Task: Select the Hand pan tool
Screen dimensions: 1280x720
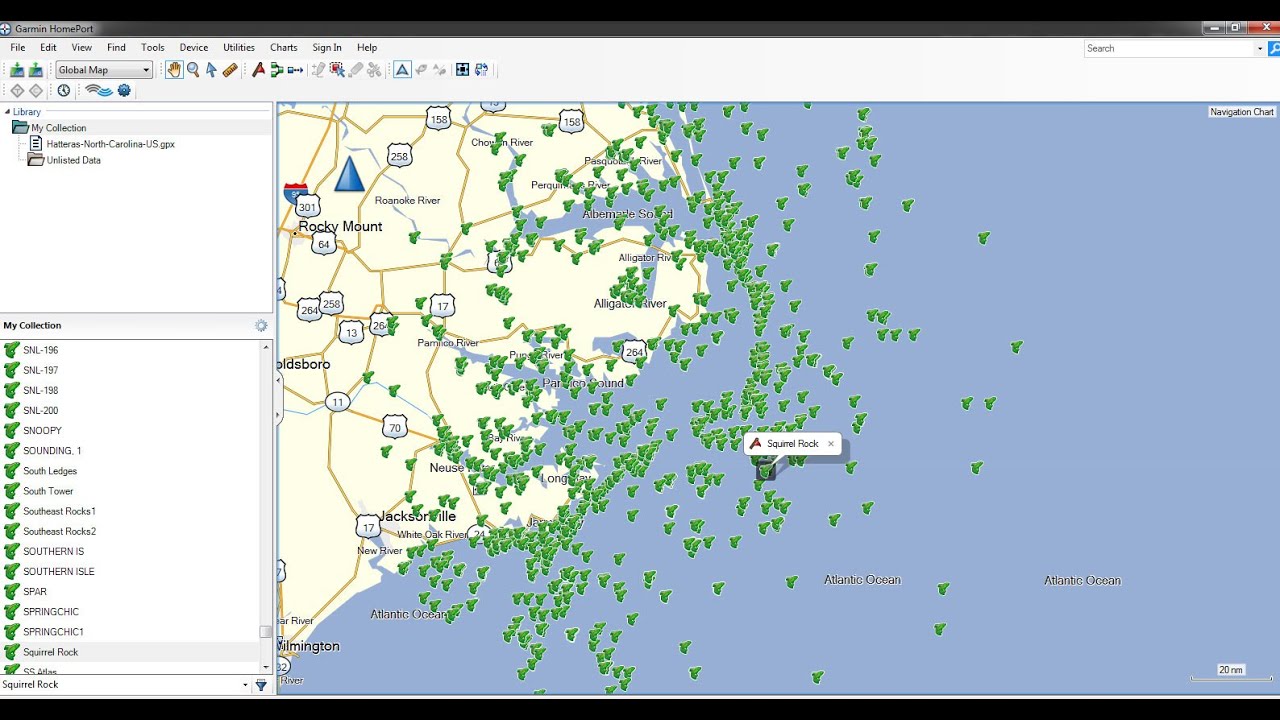Action: [x=174, y=70]
